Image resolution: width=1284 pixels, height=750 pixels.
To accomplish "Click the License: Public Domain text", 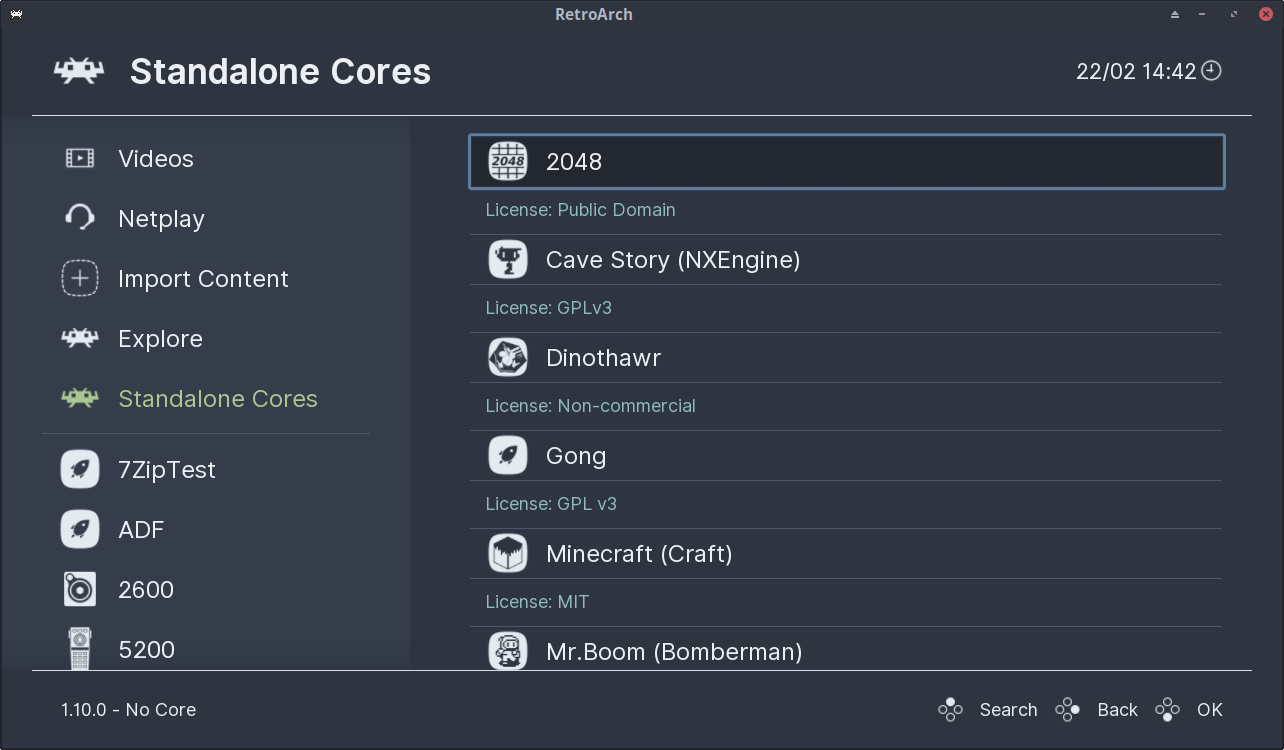I will tap(580, 210).
